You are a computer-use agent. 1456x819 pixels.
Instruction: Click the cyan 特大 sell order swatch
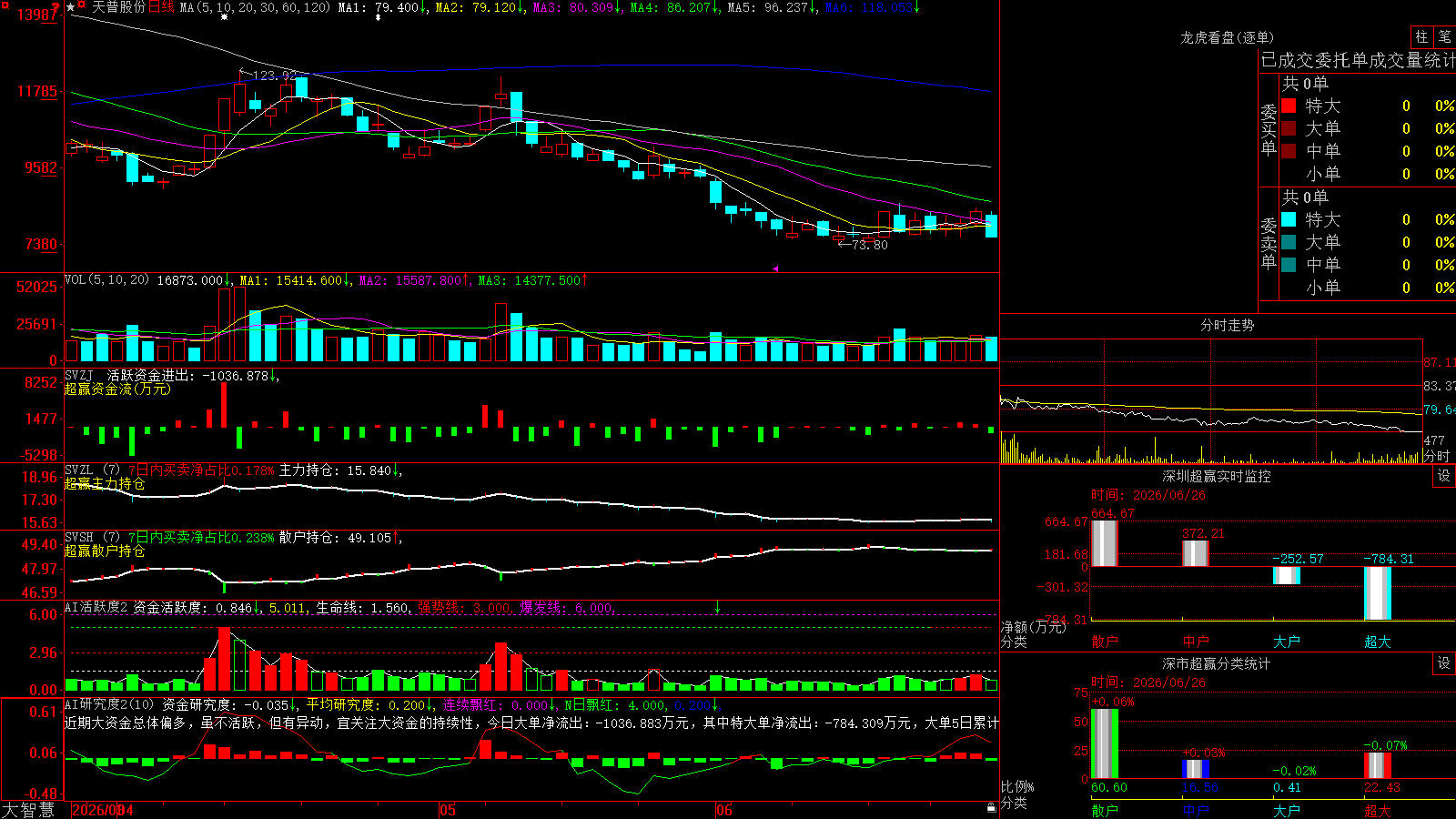coord(1289,219)
